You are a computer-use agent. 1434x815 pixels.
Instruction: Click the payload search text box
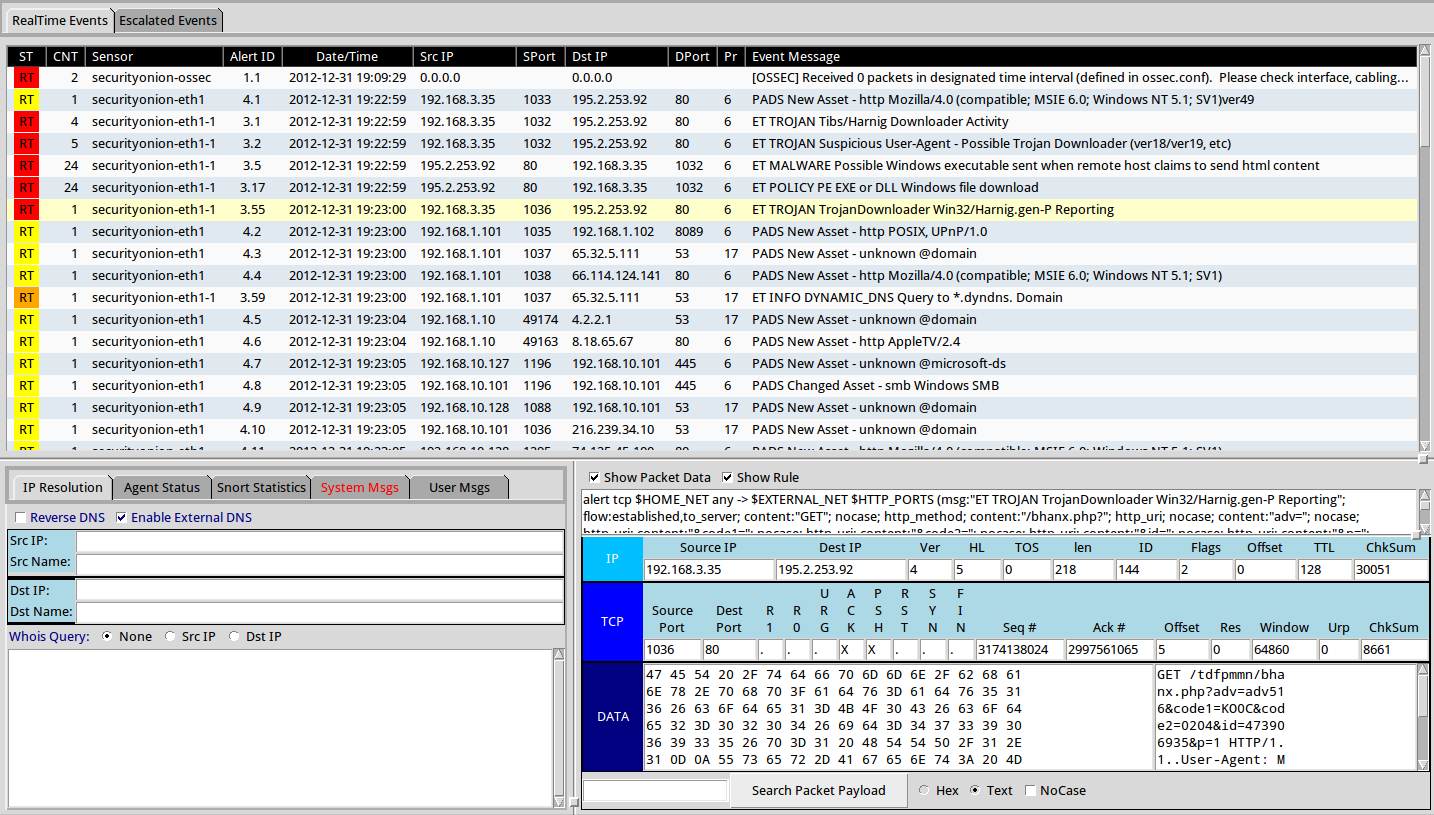(655, 790)
